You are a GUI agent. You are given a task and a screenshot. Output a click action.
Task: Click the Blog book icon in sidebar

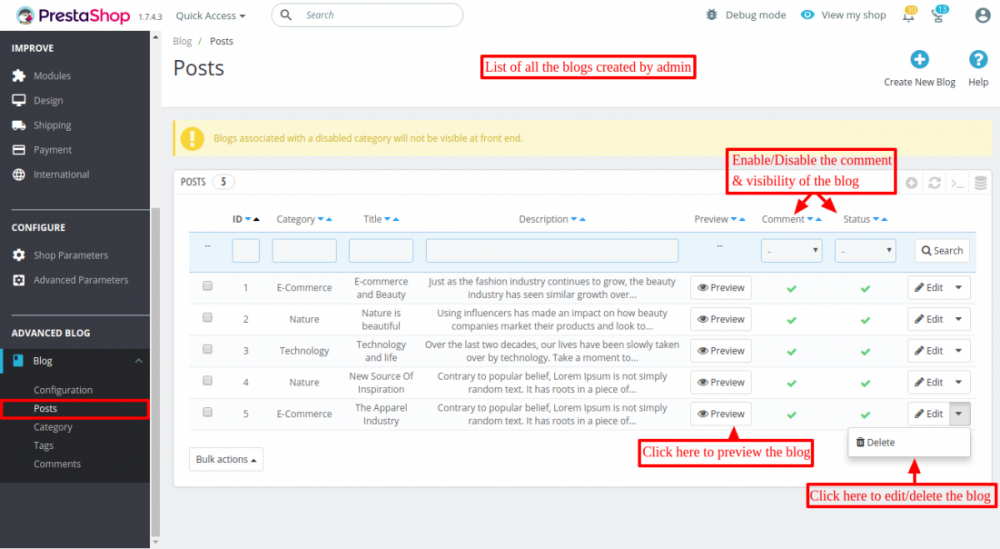coord(18,361)
